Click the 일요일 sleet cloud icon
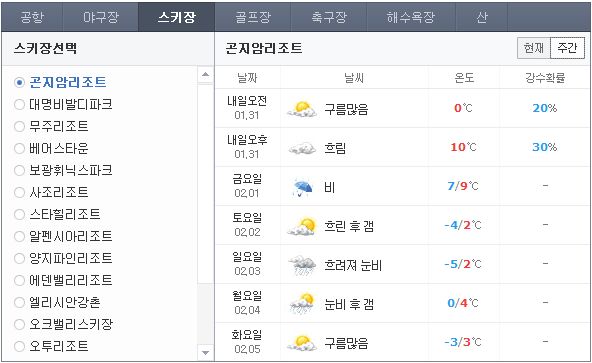This screenshot has height=363, width=592. 302,265
